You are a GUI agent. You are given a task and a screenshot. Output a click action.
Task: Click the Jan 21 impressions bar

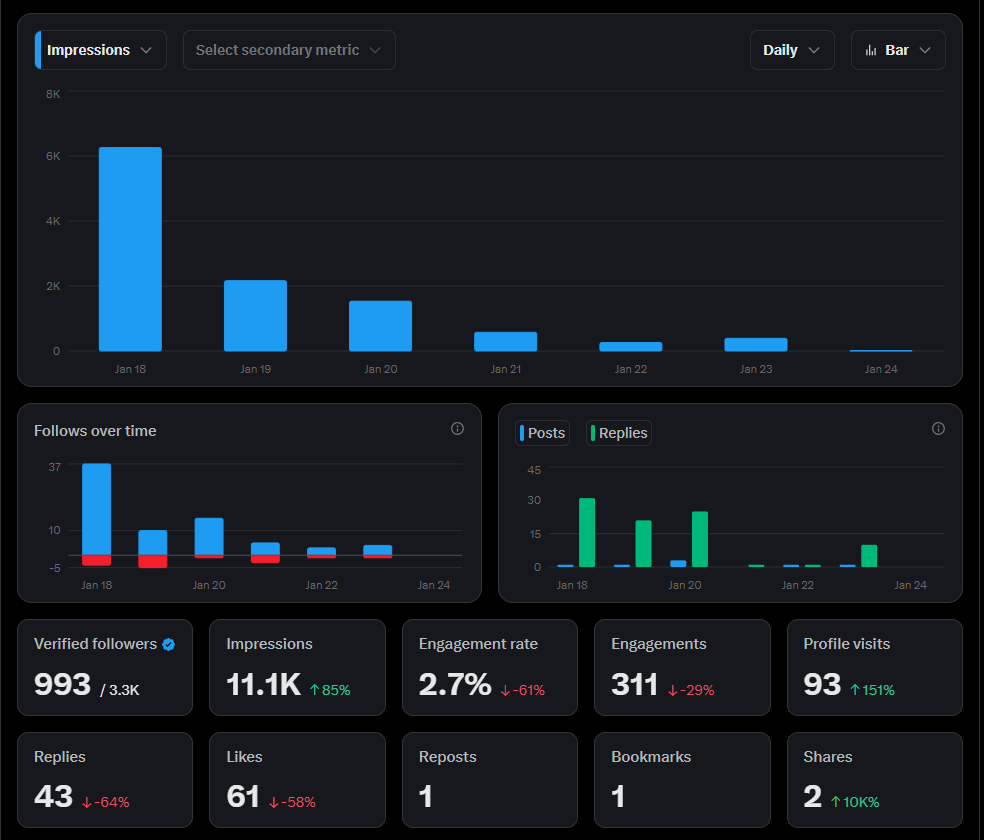click(505, 342)
